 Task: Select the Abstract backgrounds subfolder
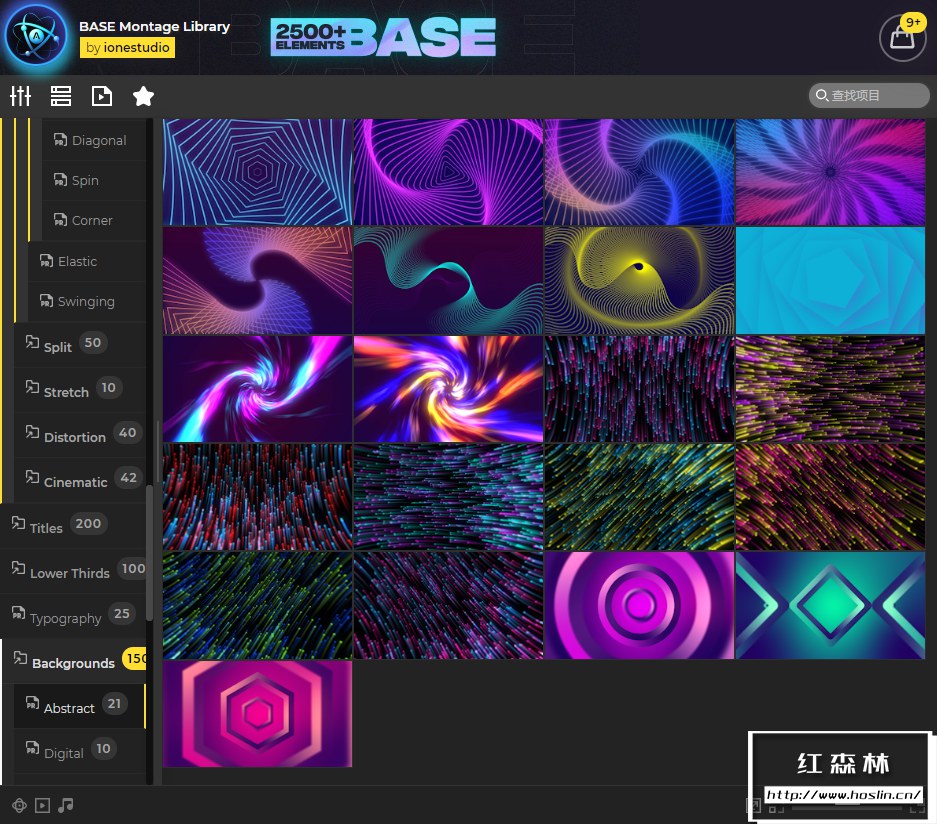coord(80,706)
